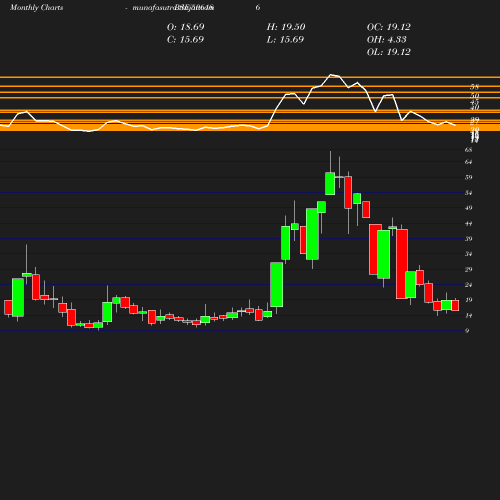Select the open value O: 18.69
The height and width of the screenshot is (500, 500).
[185, 27]
